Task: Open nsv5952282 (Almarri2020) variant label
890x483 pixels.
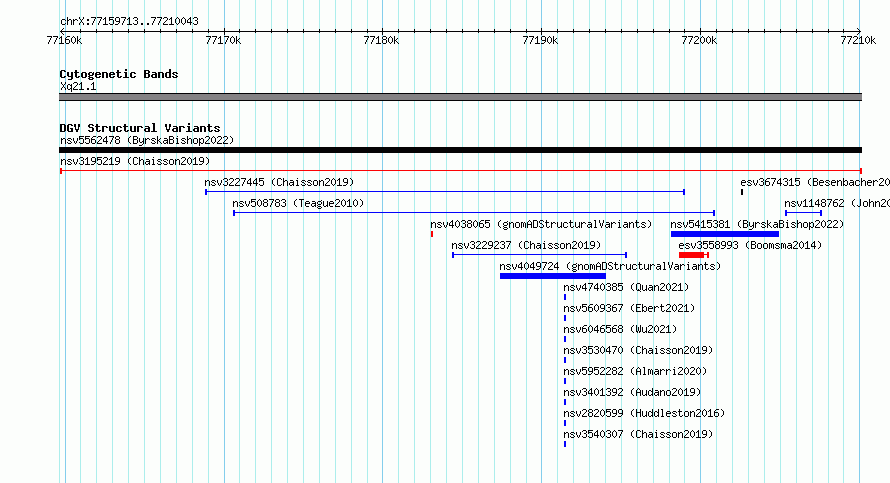Action: 635,371
